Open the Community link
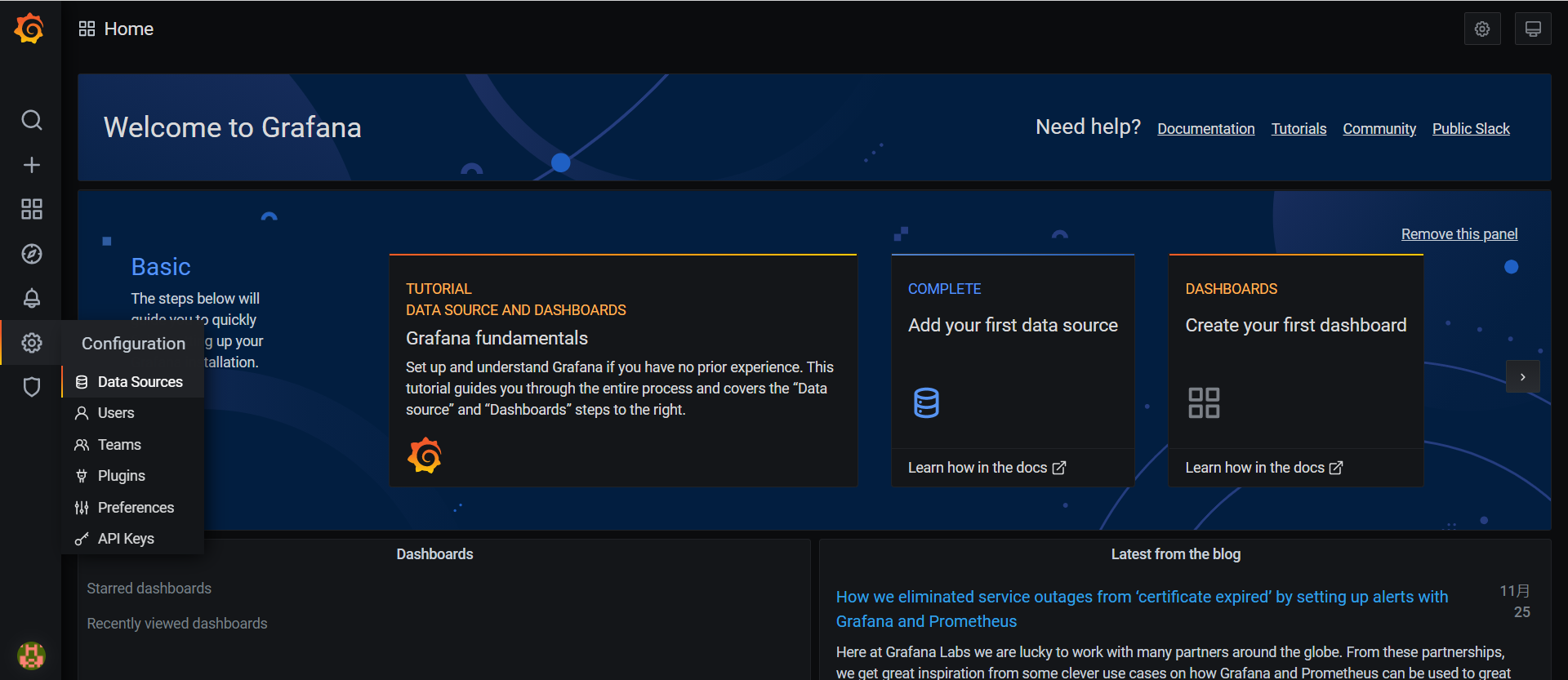This screenshot has width=1568, height=680. pos(1379,129)
